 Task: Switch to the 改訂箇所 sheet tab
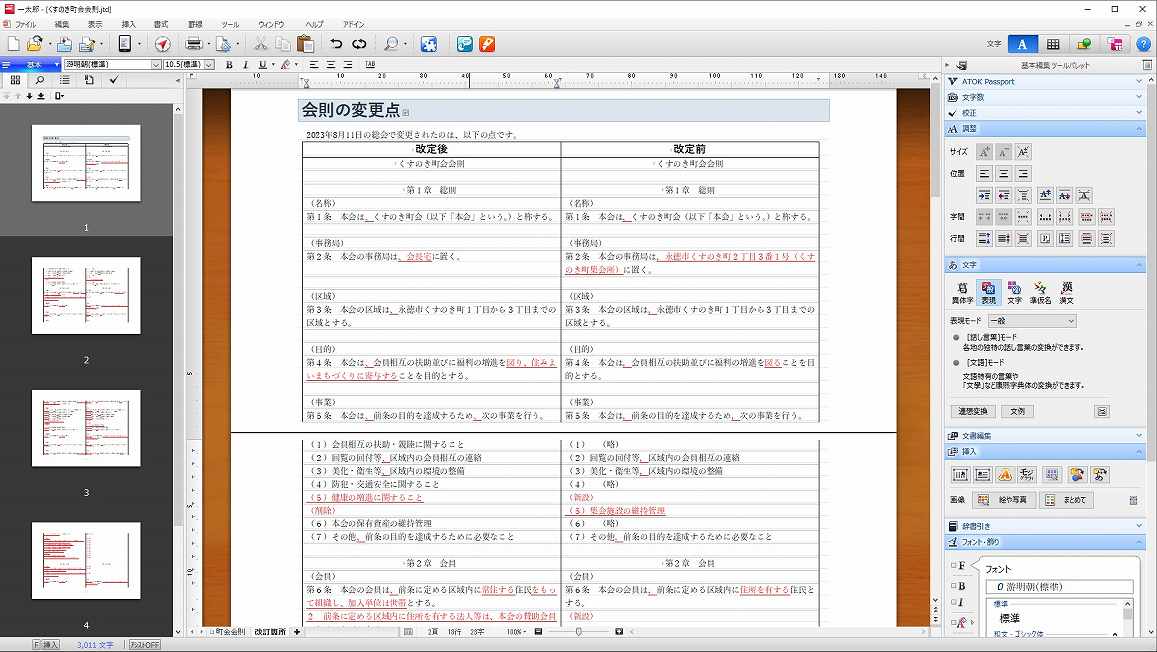coord(270,632)
